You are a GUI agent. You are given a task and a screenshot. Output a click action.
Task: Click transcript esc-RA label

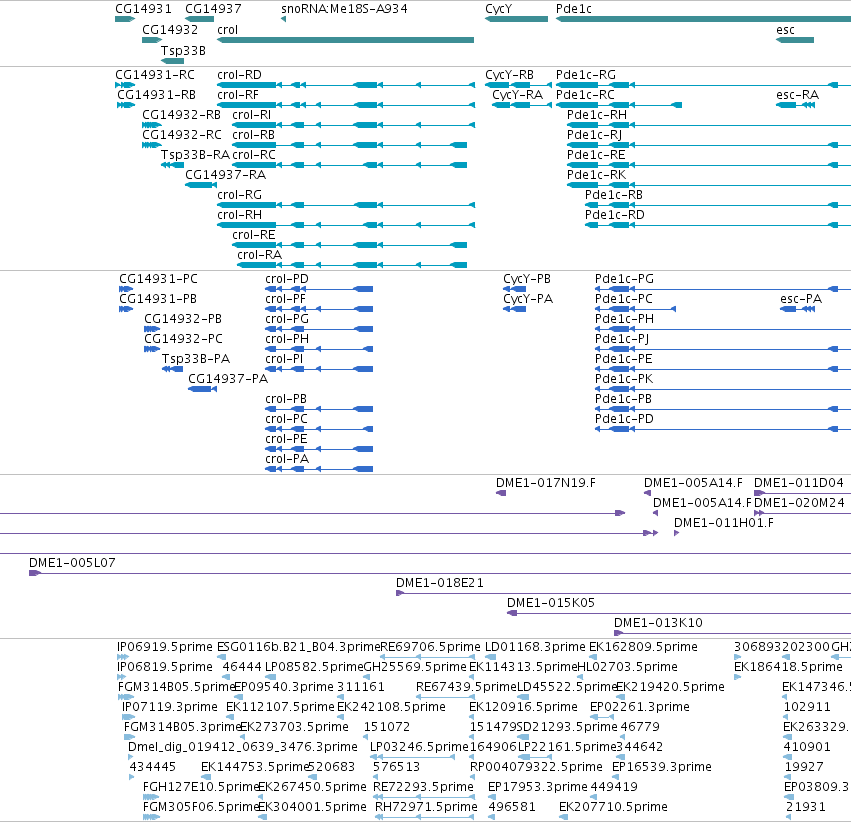[797, 94]
